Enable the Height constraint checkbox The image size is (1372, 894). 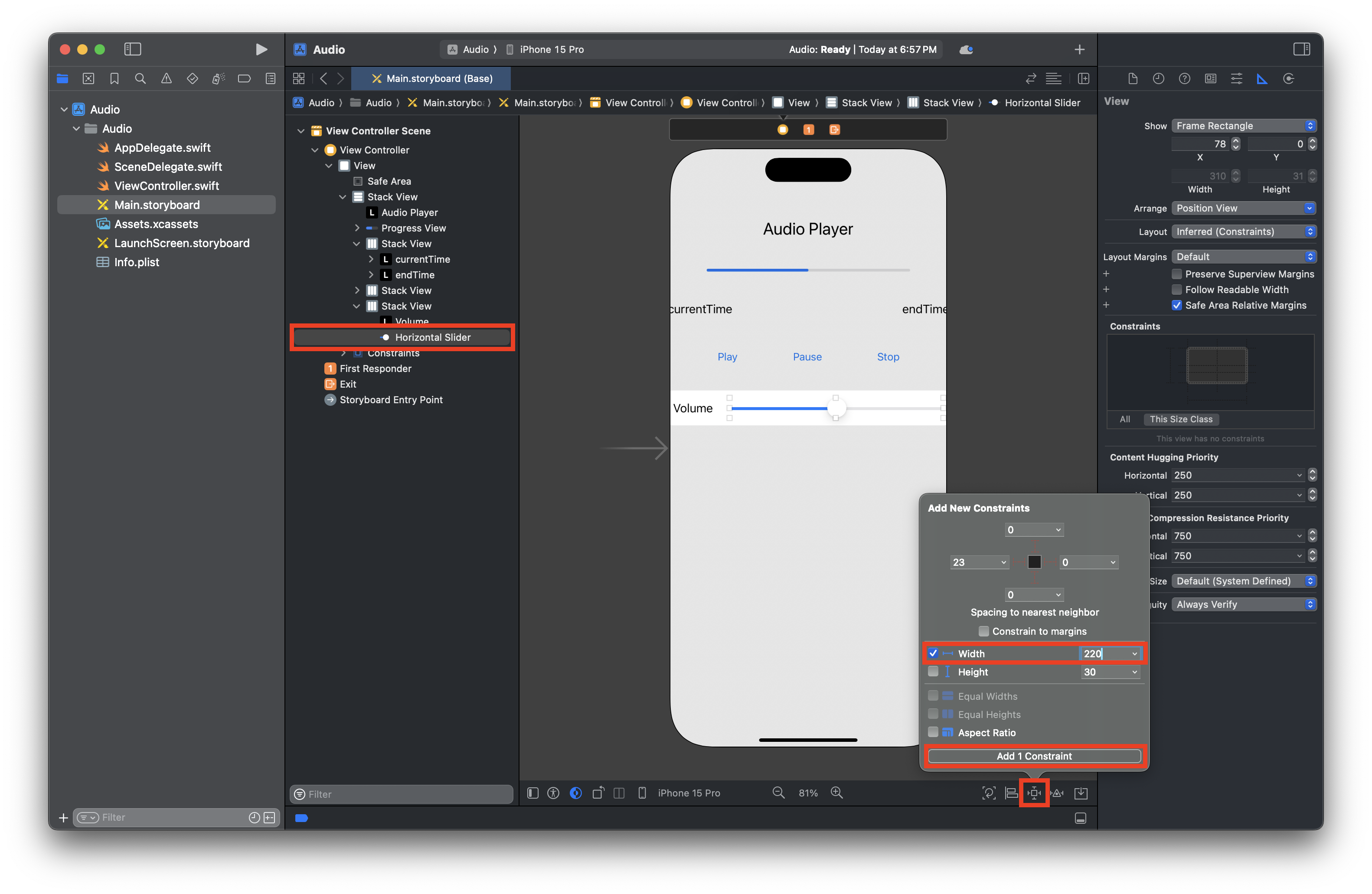pyautogui.click(x=933, y=672)
